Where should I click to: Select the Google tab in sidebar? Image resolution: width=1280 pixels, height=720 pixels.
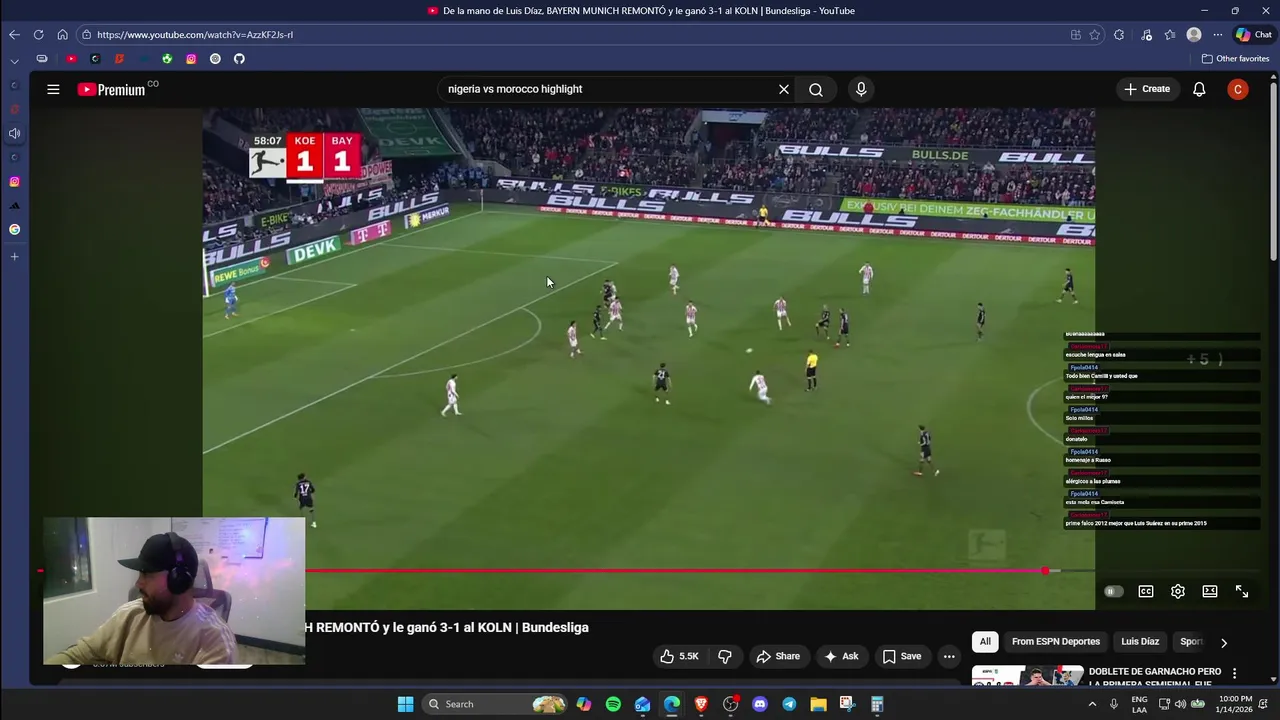click(x=14, y=230)
